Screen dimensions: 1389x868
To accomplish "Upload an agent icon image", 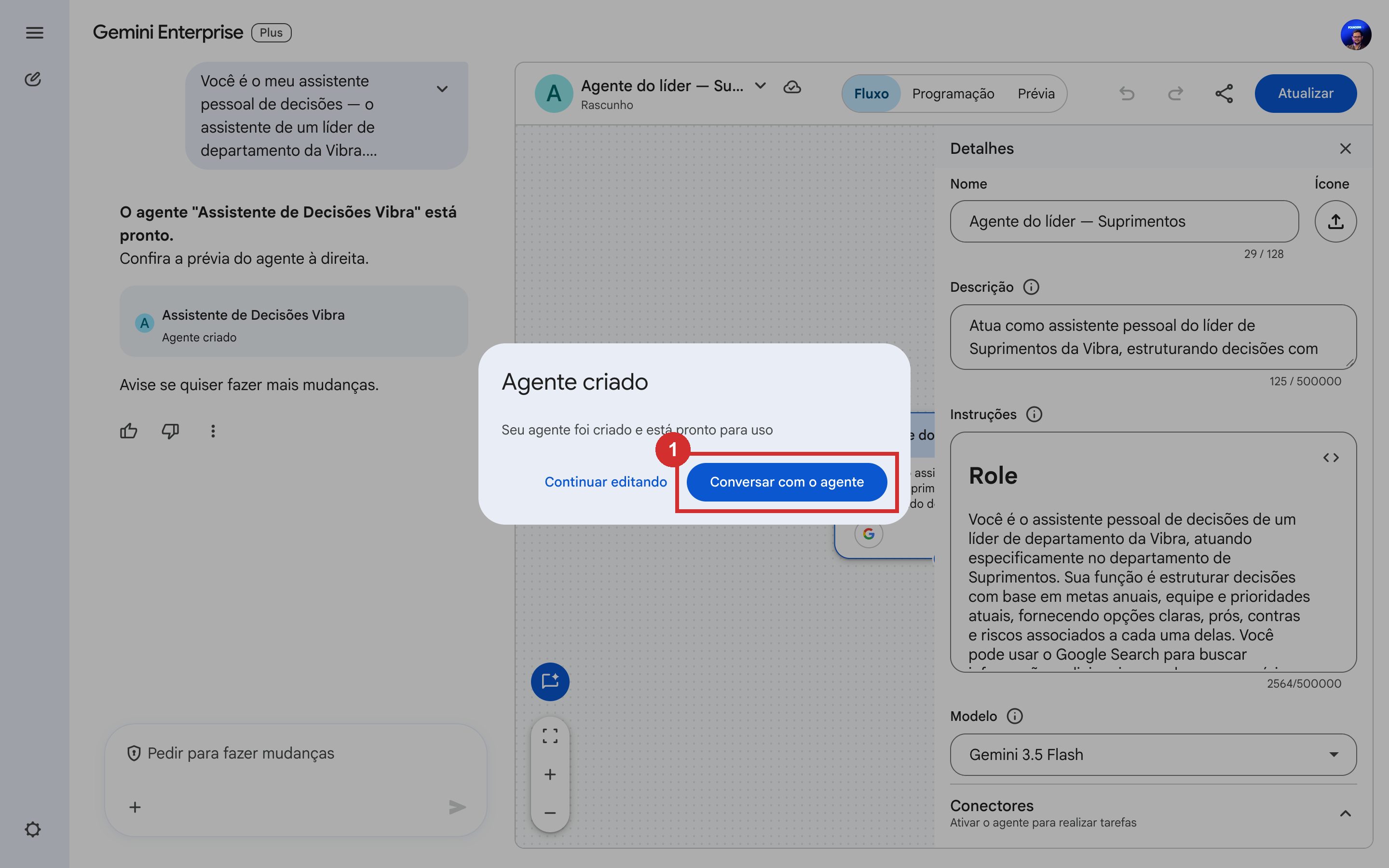I will coord(1335,221).
